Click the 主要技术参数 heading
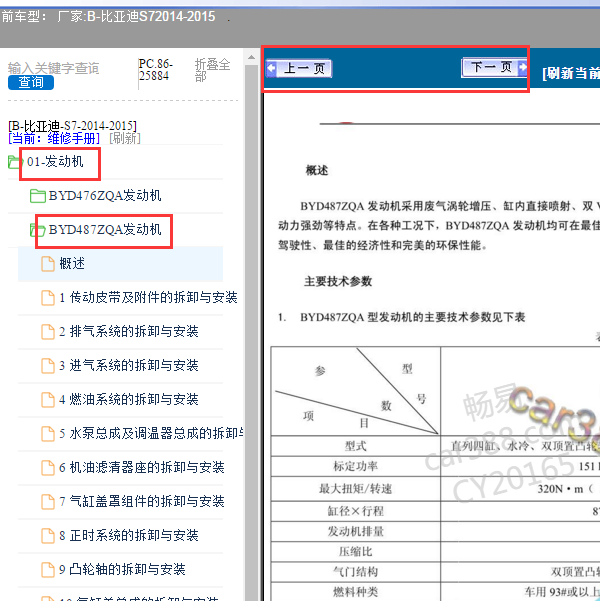Image resolution: width=600 pixels, height=601 pixels. (338, 282)
